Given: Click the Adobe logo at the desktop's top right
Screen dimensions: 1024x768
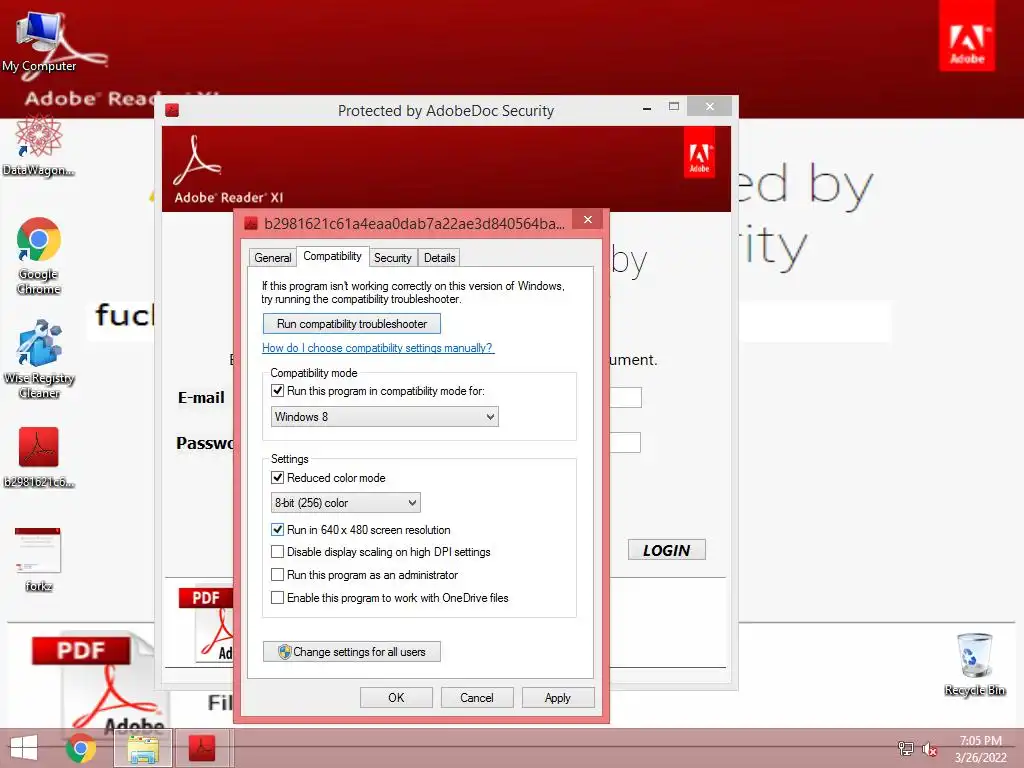Looking at the screenshot, I should [x=967, y=36].
